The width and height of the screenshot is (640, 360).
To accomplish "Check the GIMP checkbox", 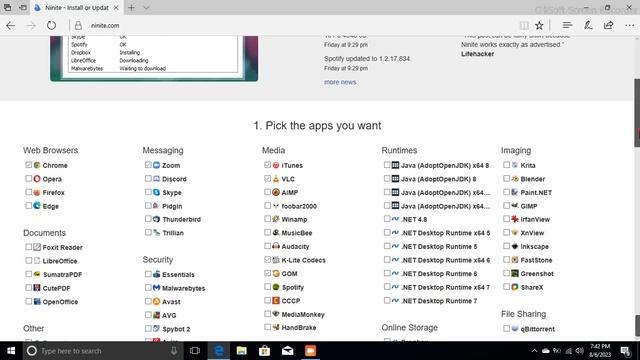I will tap(506, 205).
